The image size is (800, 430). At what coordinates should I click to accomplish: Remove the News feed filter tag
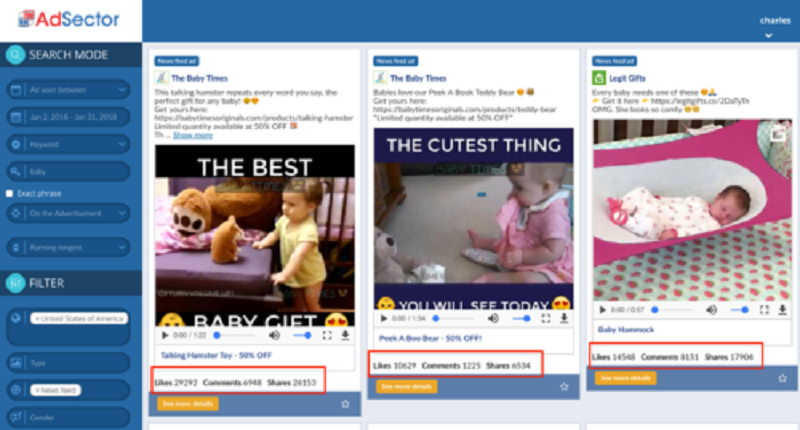coord(37,390)
